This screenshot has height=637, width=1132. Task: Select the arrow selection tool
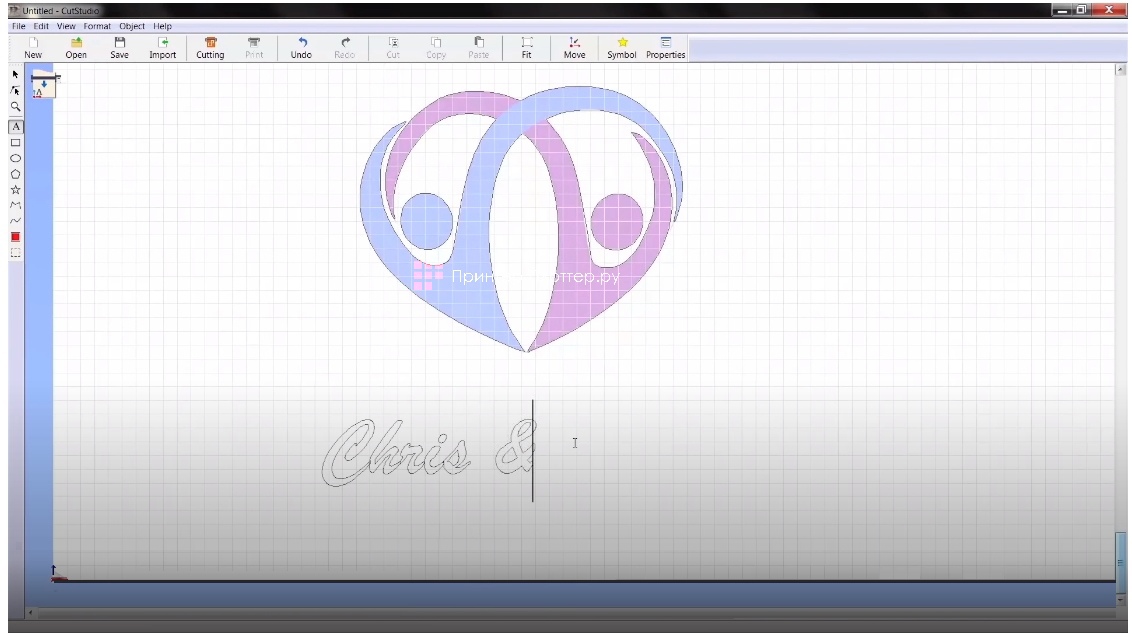coord(15,74)
